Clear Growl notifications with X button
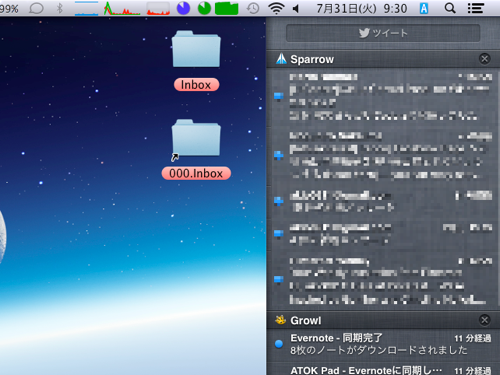The image size is (500, 375). click(484, 320)
